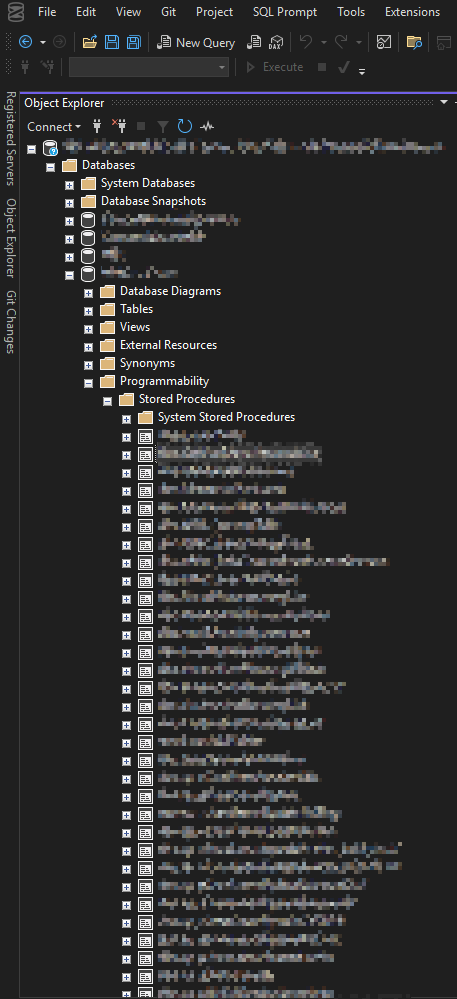Open the available databases combo box
Screen dimensions: 457x999
point(149,67)
